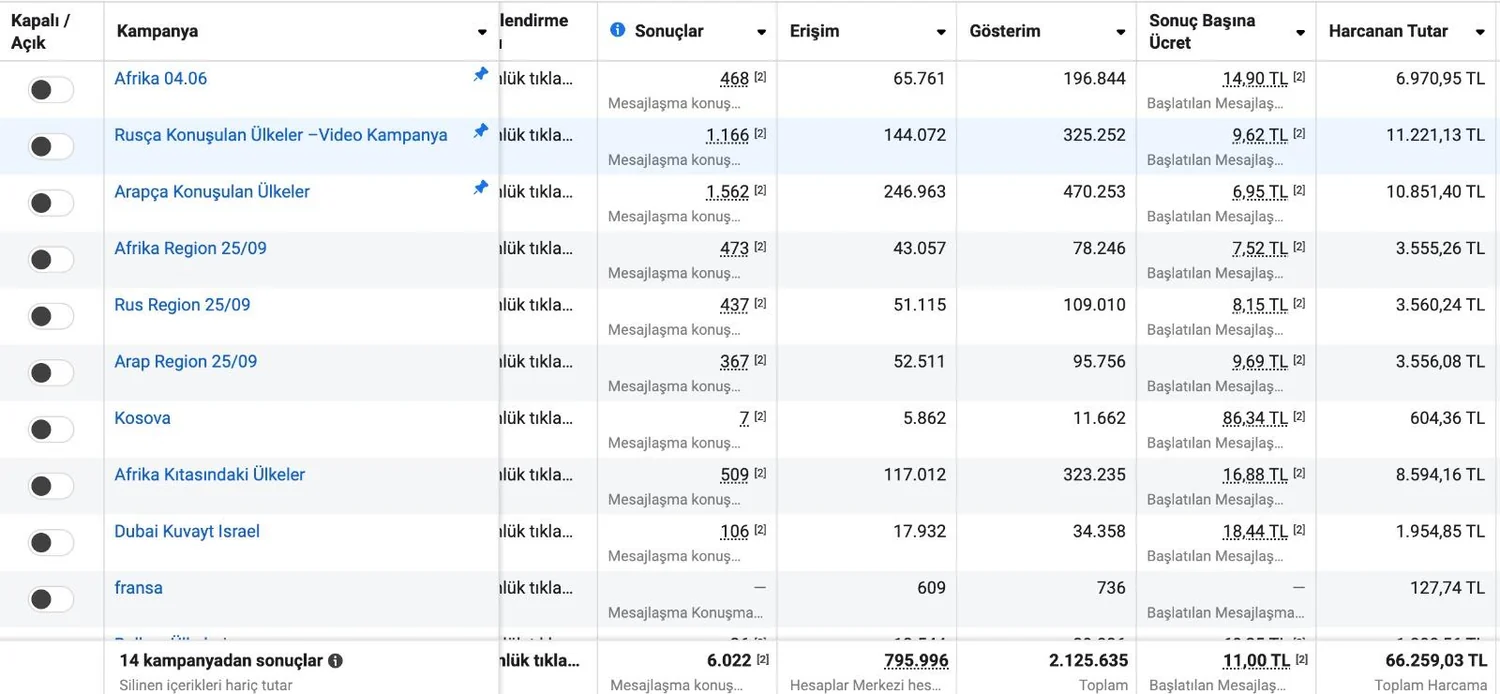Click the 8.594,16 TL spend amount

[x=1440, y=475]
